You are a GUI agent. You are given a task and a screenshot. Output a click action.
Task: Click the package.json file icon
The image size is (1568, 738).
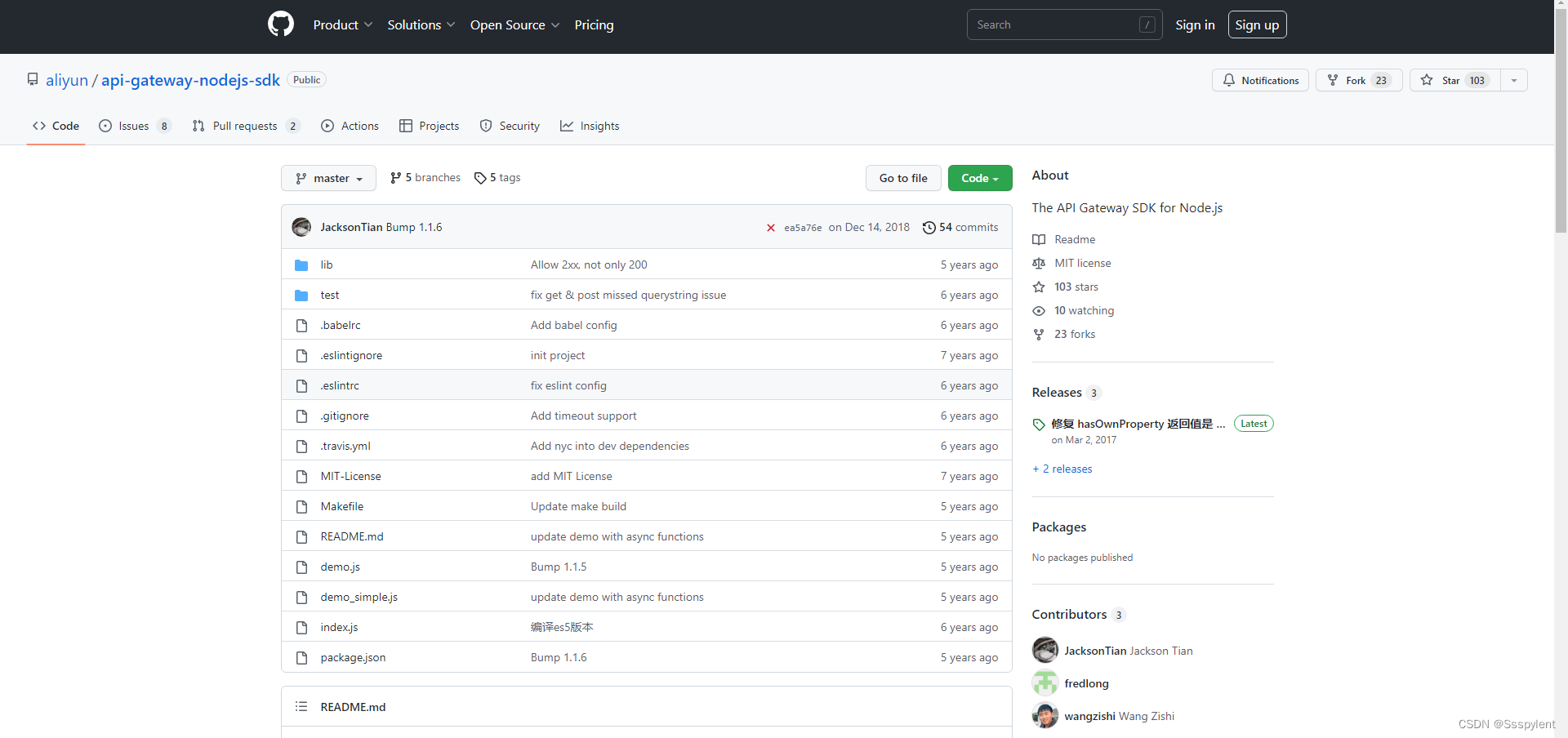301,658
